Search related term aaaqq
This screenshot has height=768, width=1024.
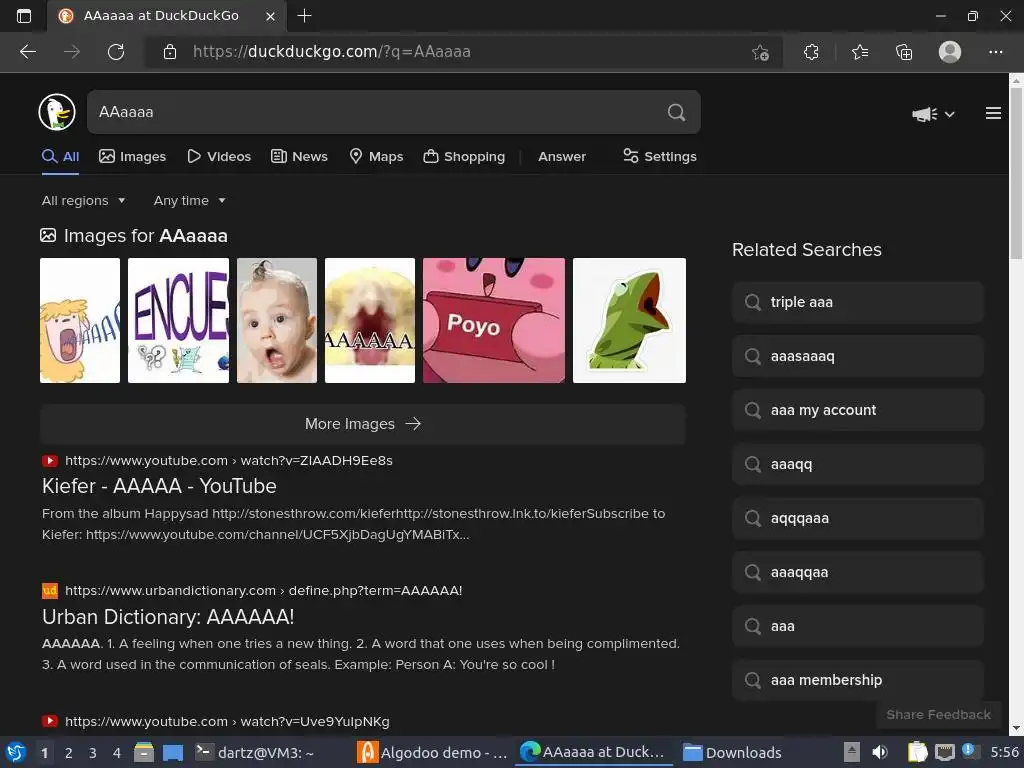[x=857, y=464]
